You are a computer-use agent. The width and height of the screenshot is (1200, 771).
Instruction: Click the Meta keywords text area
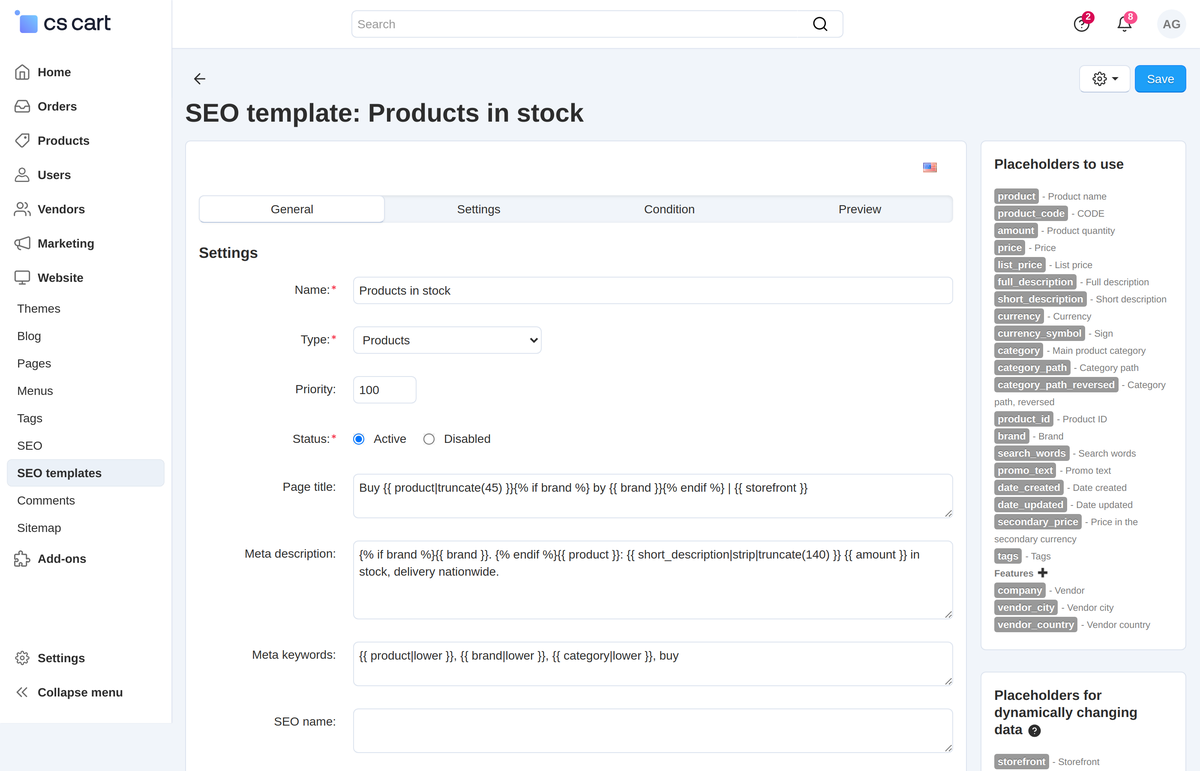point(653,664)
